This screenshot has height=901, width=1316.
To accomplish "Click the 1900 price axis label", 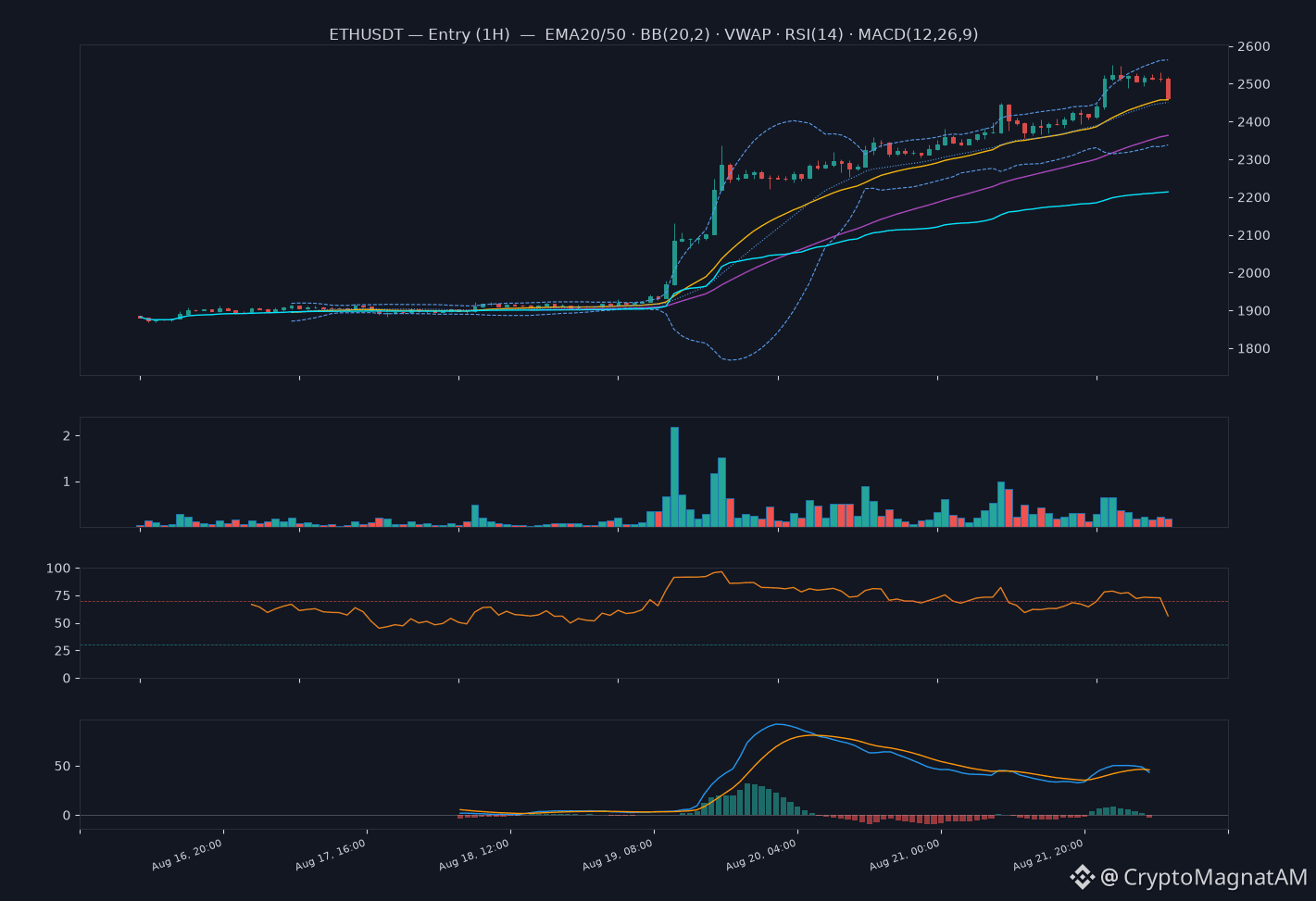I will pyautogui.click(x=1252, y=311).
